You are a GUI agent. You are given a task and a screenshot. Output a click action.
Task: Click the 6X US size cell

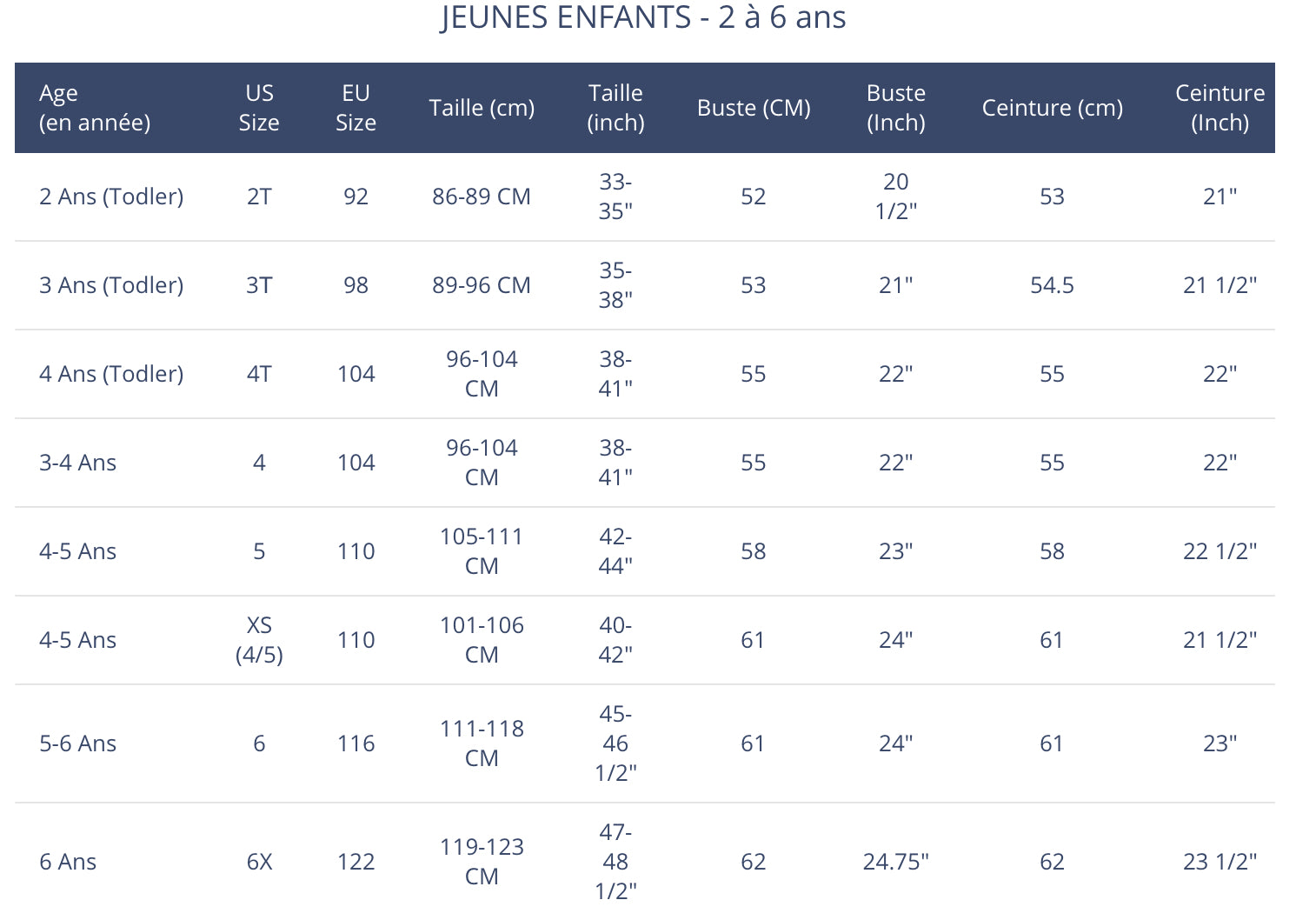click(259, 862)
